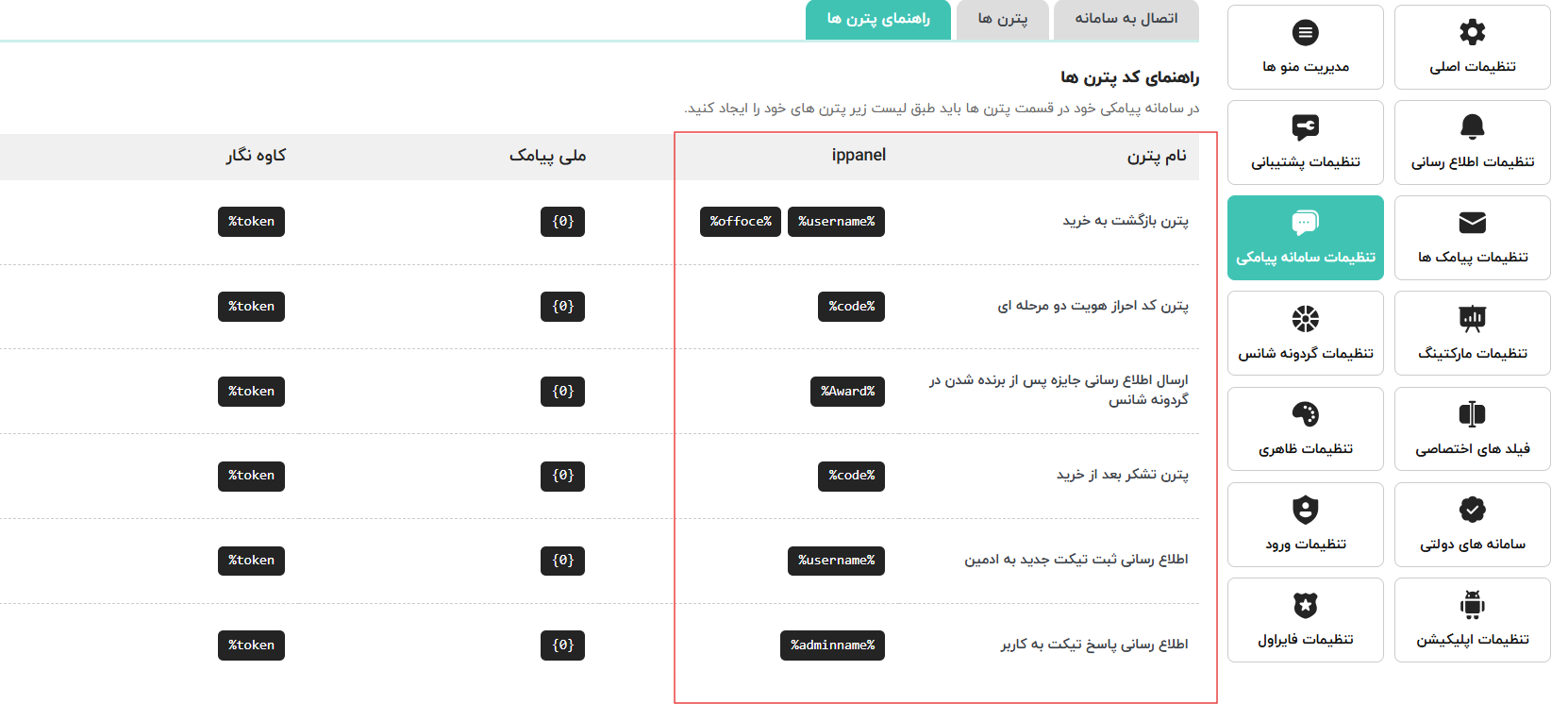Click the راهنمای کد پترن ها heading
1568x704 pixels.
[x=1129, y=76]
